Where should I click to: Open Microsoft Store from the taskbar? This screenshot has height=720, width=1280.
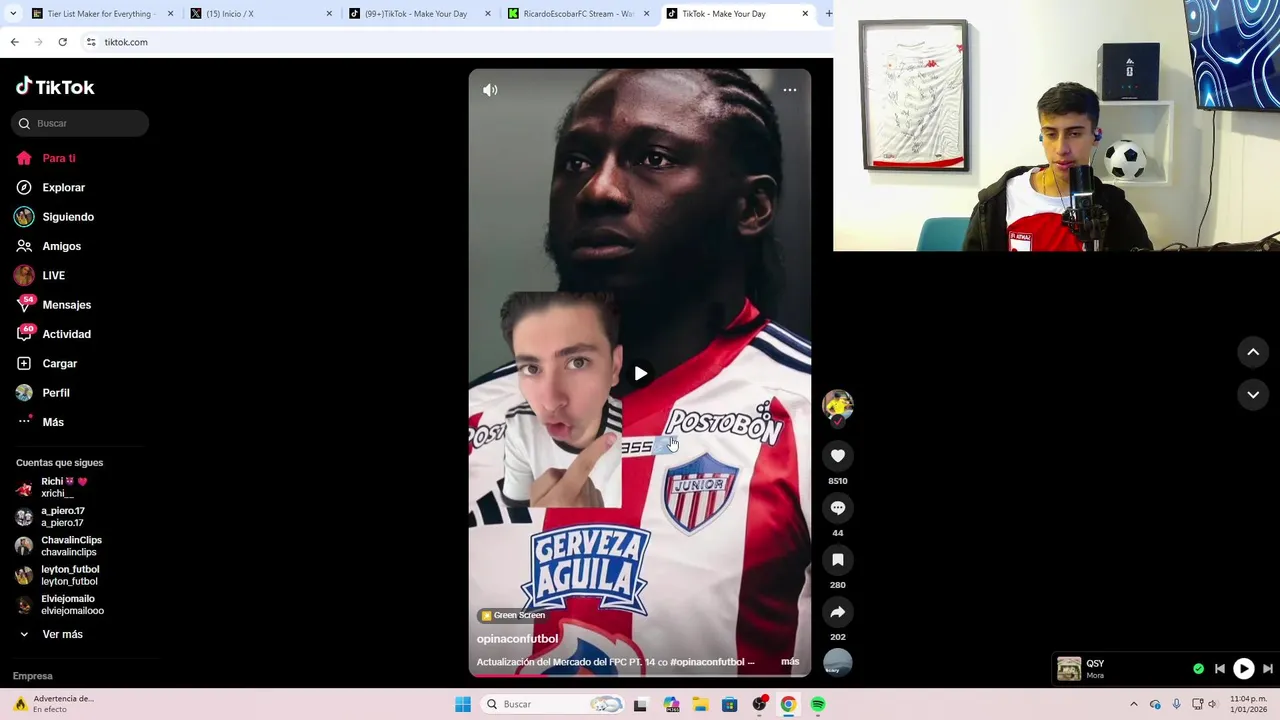pos(729,704)
